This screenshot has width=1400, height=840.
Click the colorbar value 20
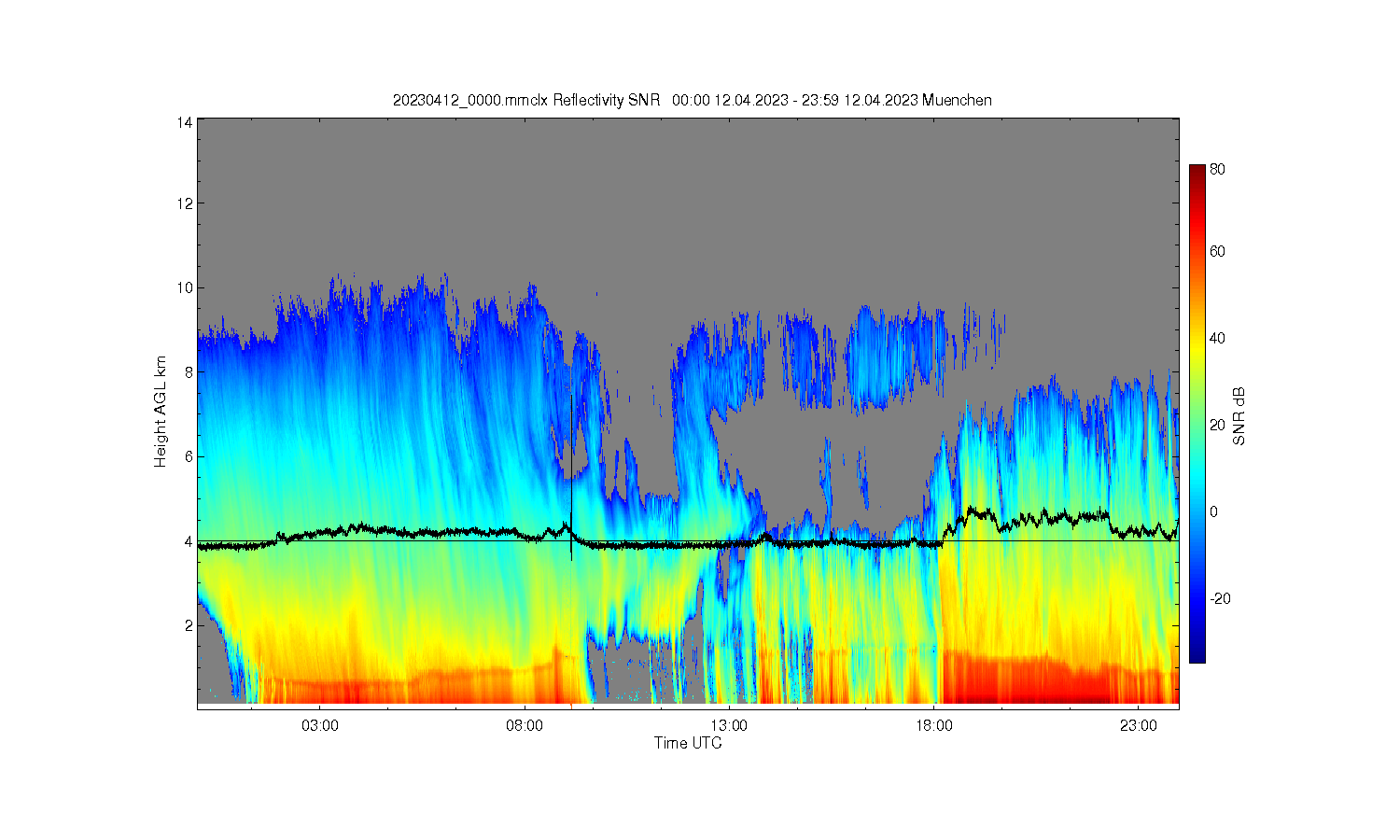[1218, 425]
